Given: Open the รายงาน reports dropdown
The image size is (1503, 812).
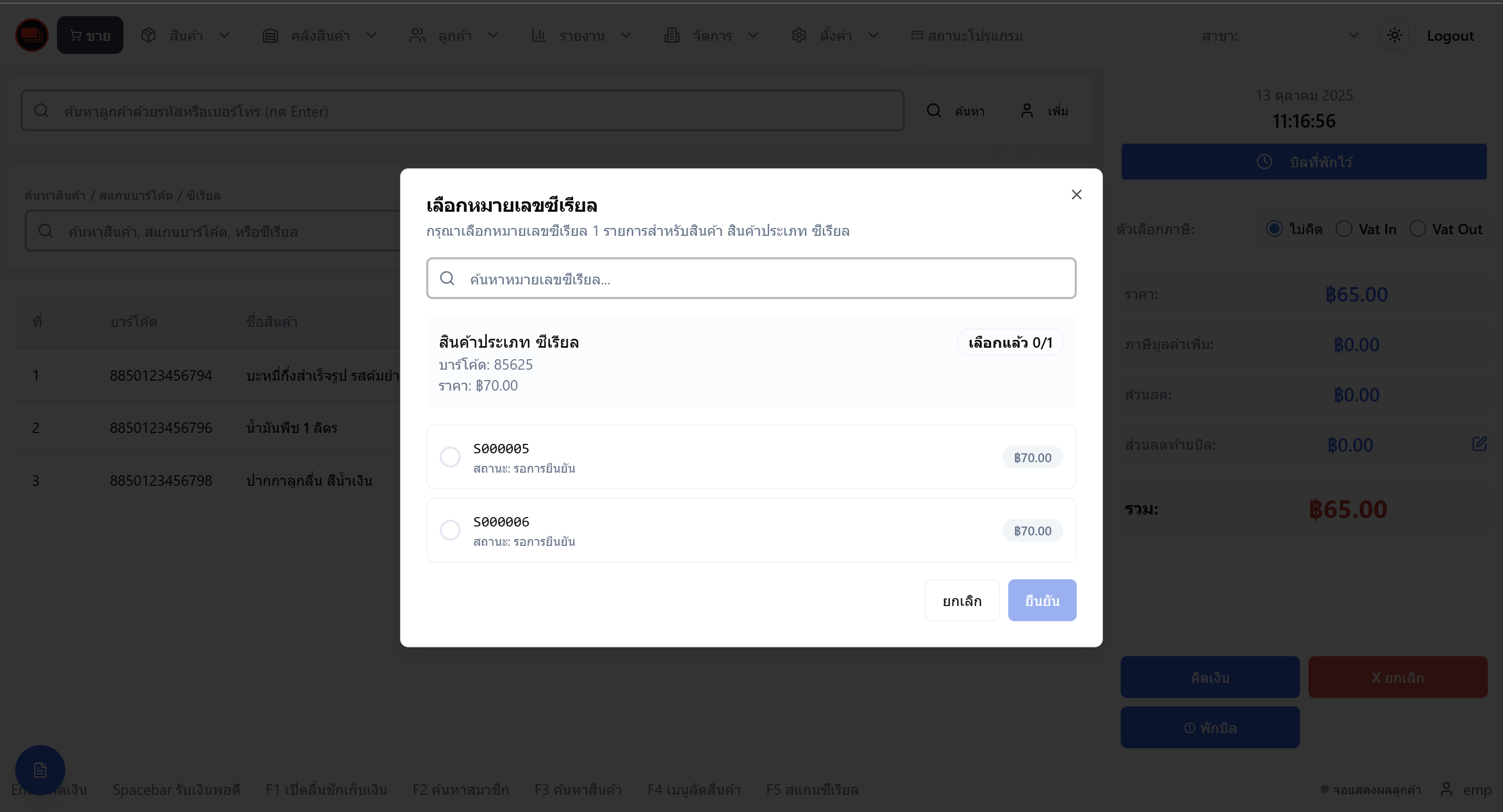Looking at the screenshot, I should [x=582, y=36].
